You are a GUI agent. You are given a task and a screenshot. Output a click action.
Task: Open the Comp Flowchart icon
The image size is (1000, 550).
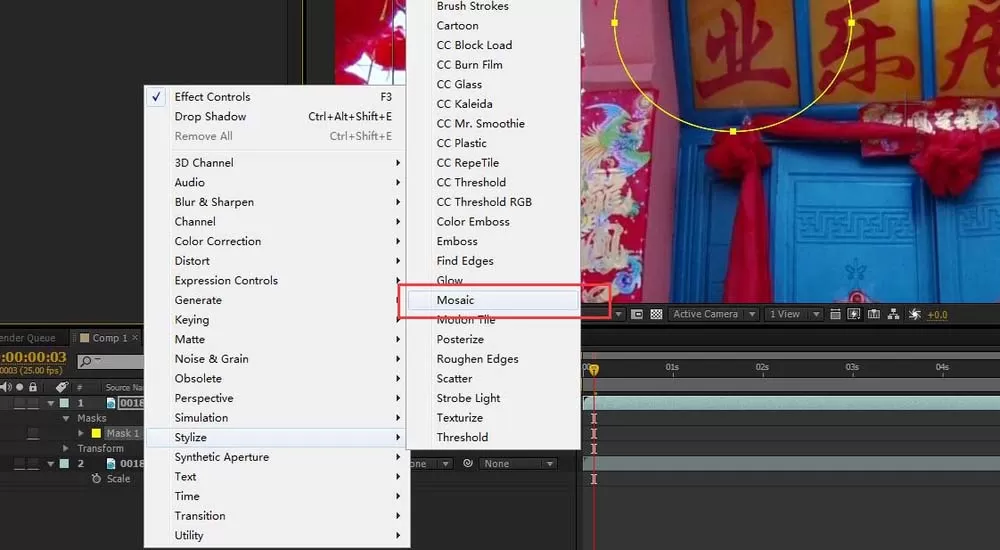(893, 314)
